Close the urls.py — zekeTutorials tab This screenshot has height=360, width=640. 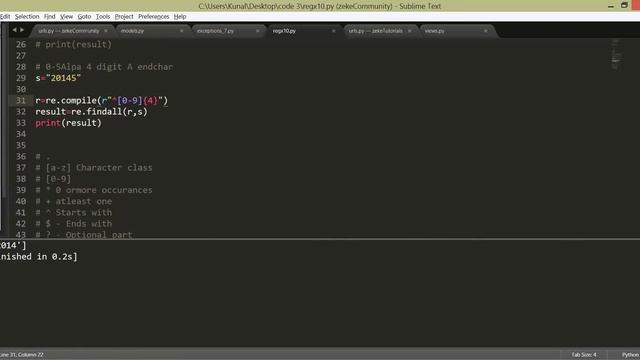(x=409, y=31)
